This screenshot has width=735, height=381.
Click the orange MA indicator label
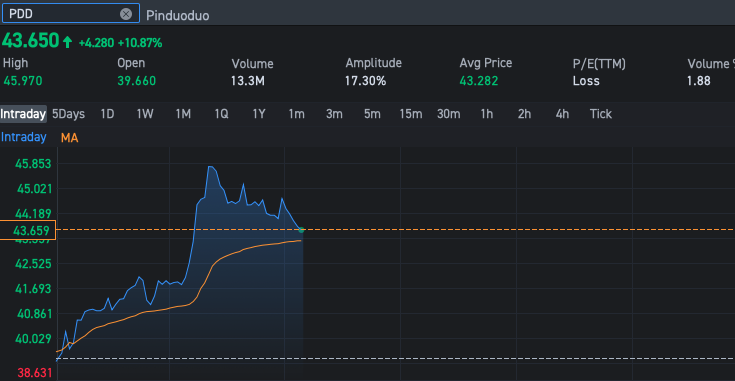[x=69, y=138]
